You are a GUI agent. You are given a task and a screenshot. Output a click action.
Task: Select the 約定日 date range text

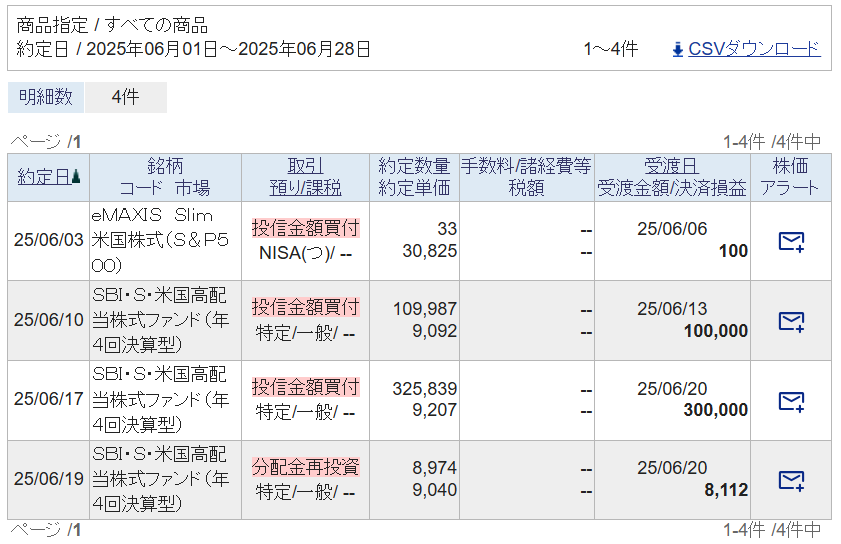193,49
